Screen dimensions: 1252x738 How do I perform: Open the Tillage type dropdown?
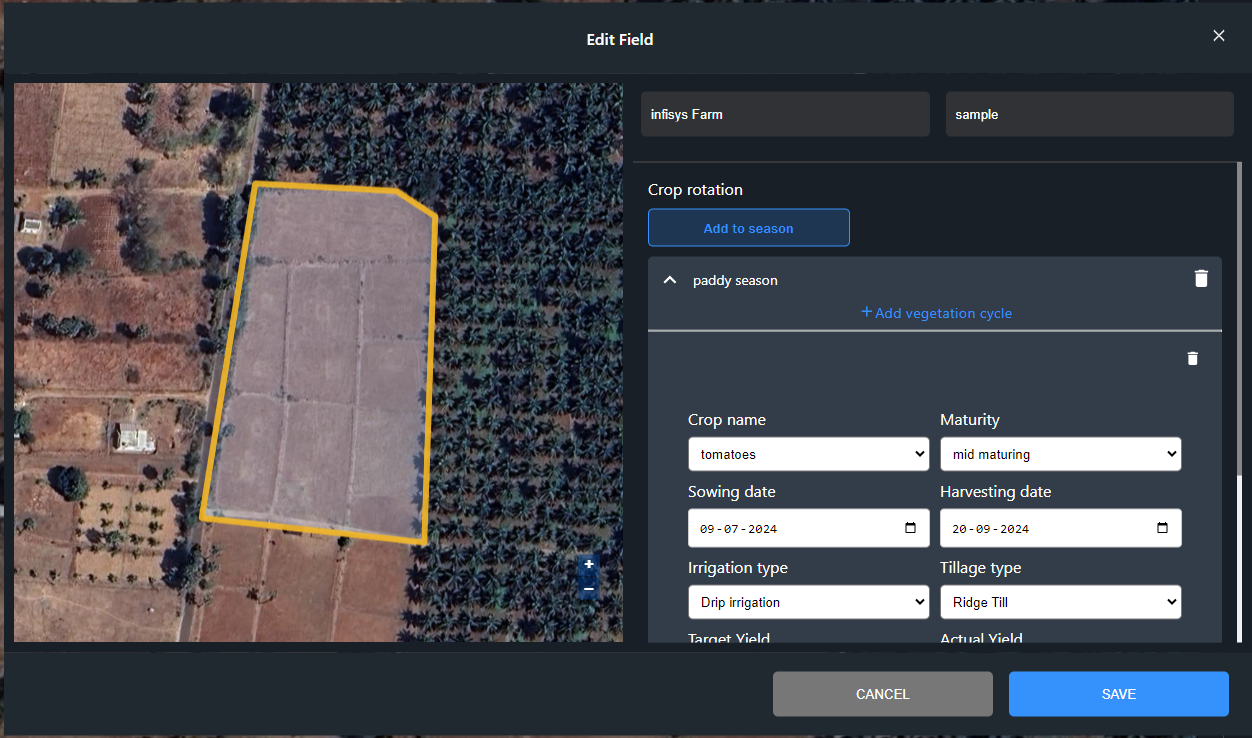point(1060,602)
